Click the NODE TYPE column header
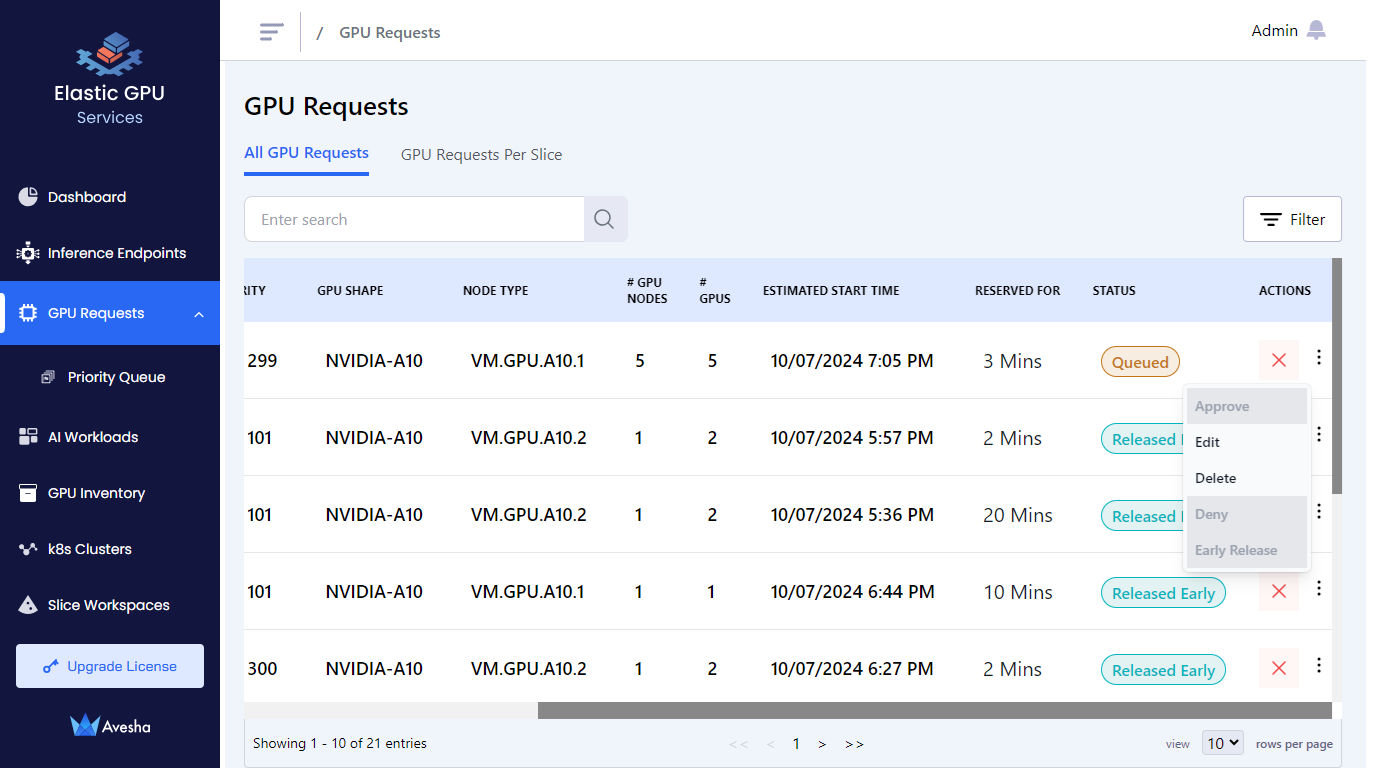The image size is (1375, 782). coord(495,291)
